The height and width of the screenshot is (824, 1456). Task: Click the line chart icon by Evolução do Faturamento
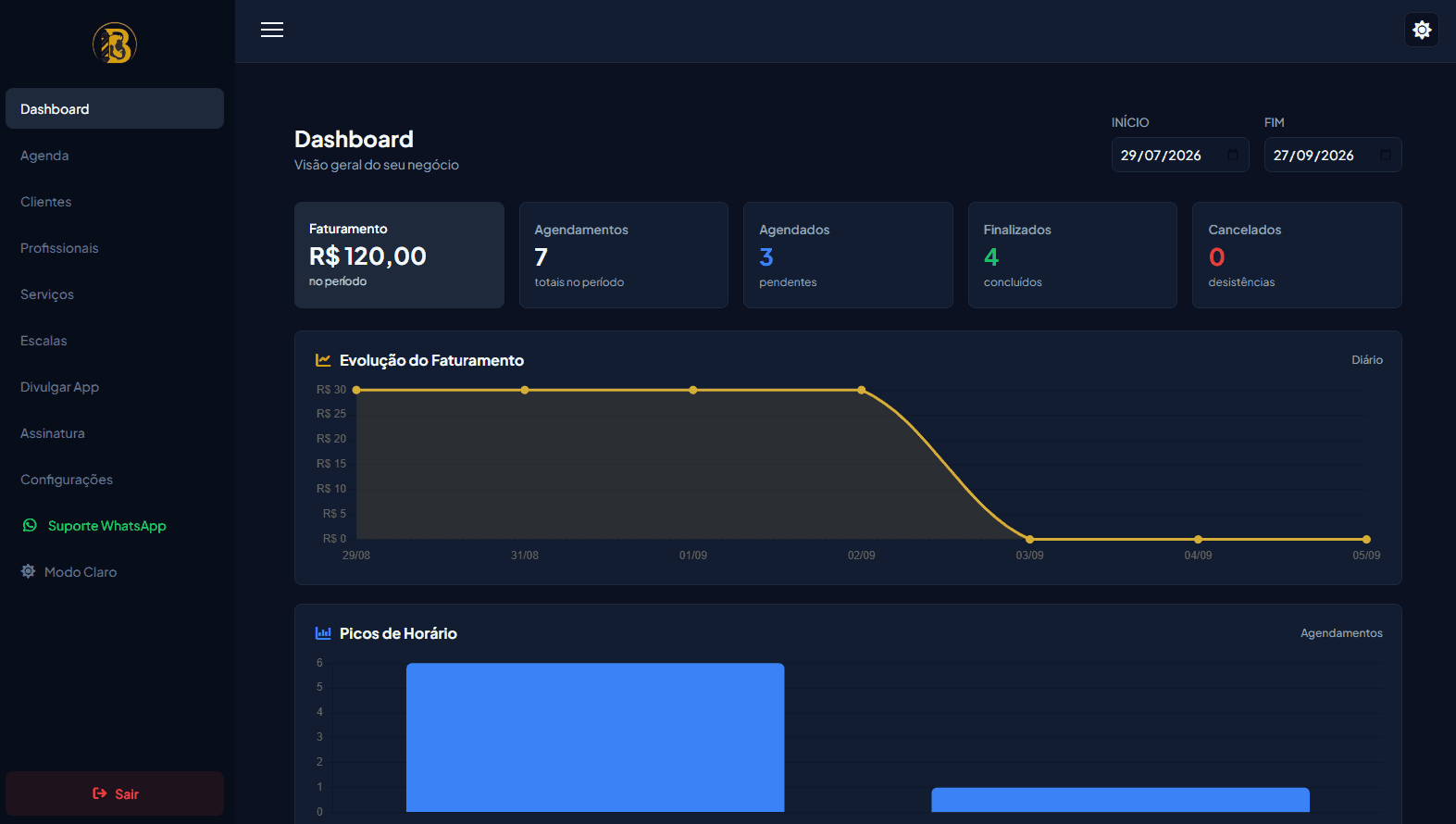323,360
